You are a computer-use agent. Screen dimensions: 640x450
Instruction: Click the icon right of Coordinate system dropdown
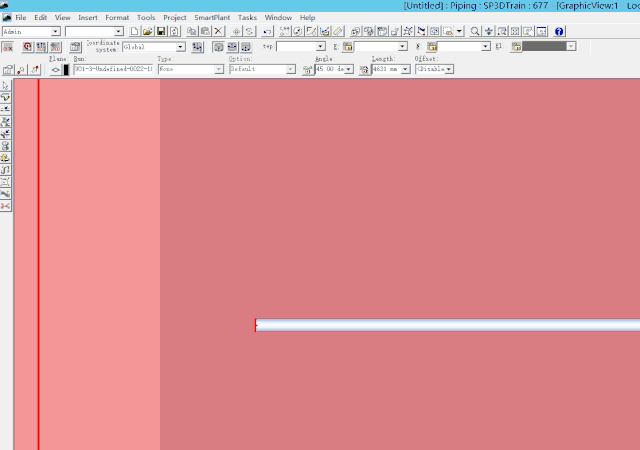[x=197, y=47]
